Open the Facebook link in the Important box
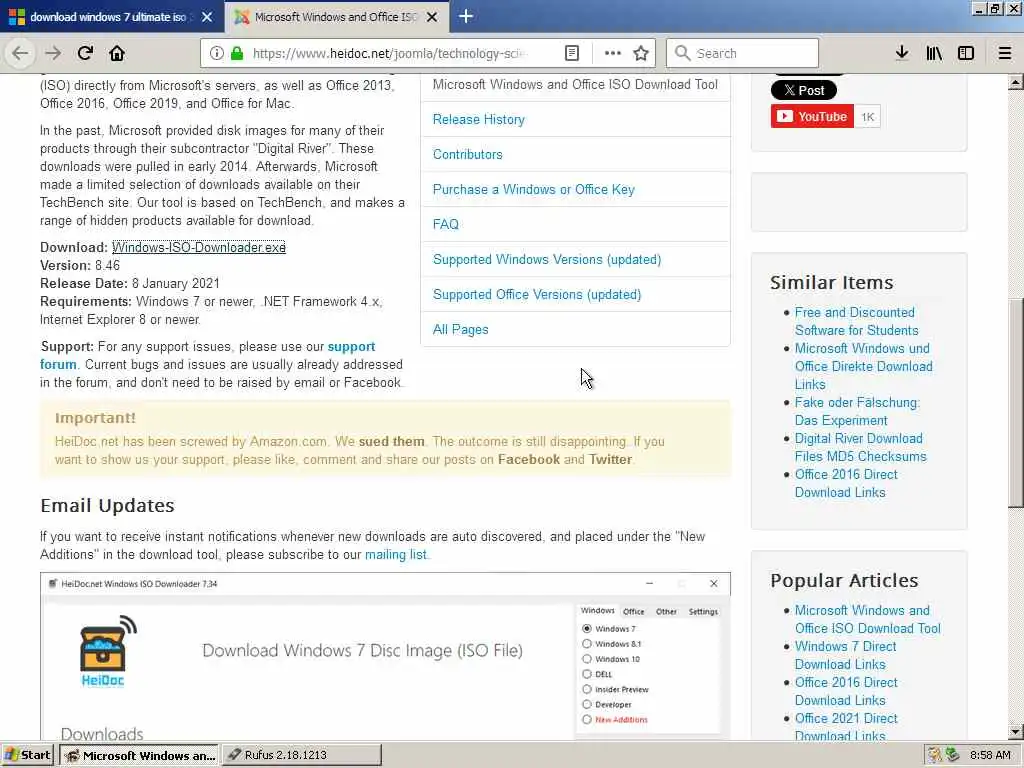 point(528,460)
